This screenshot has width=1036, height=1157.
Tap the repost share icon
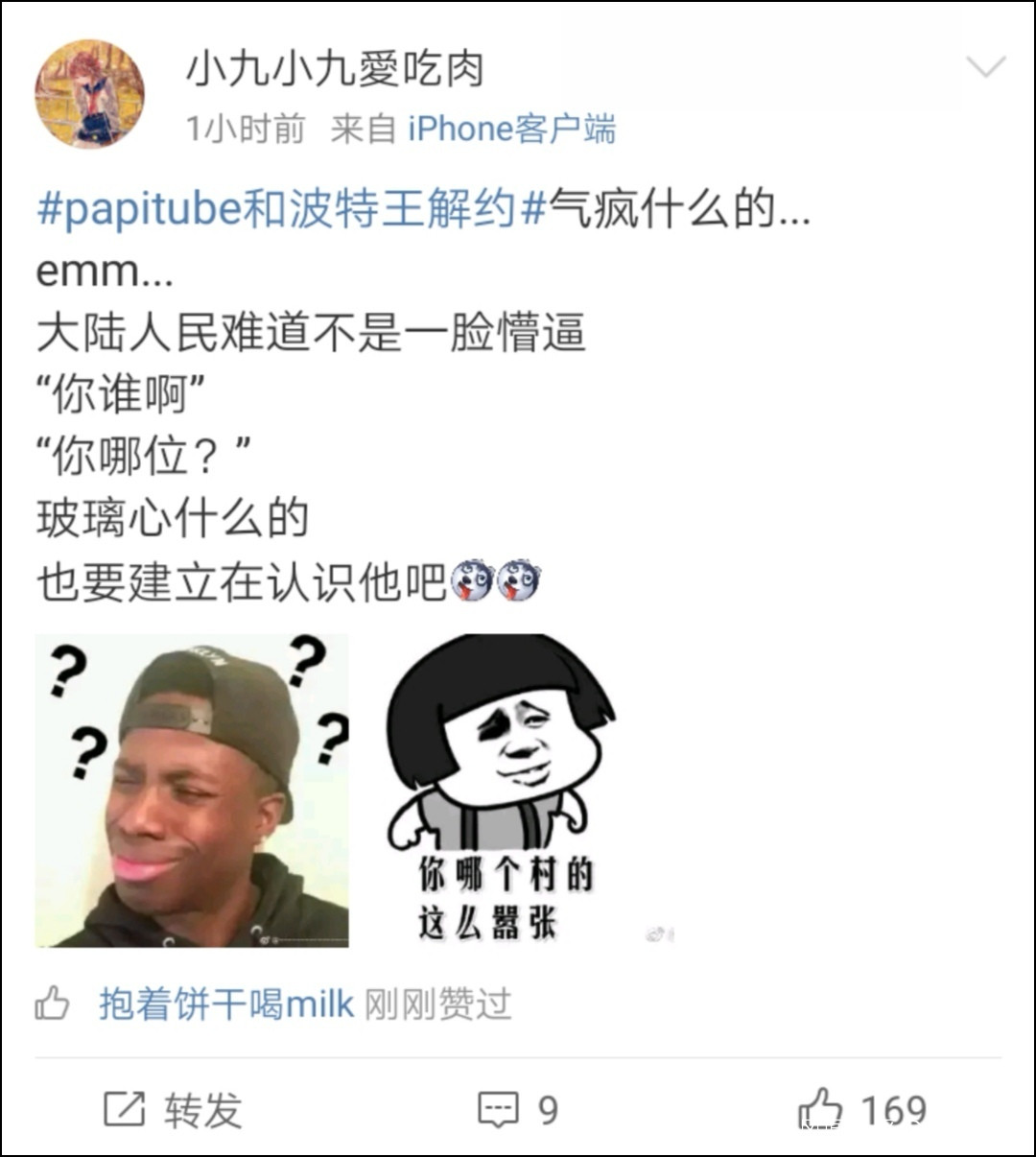point(125,1110)
